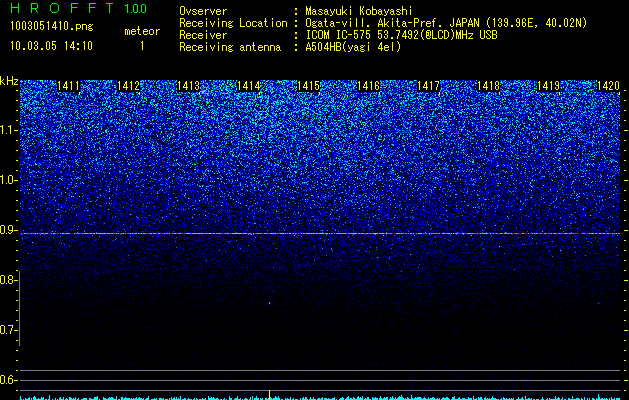Click the observer name Masayuki Kobayashi
The image size is (629, 400).
[359, 11]
